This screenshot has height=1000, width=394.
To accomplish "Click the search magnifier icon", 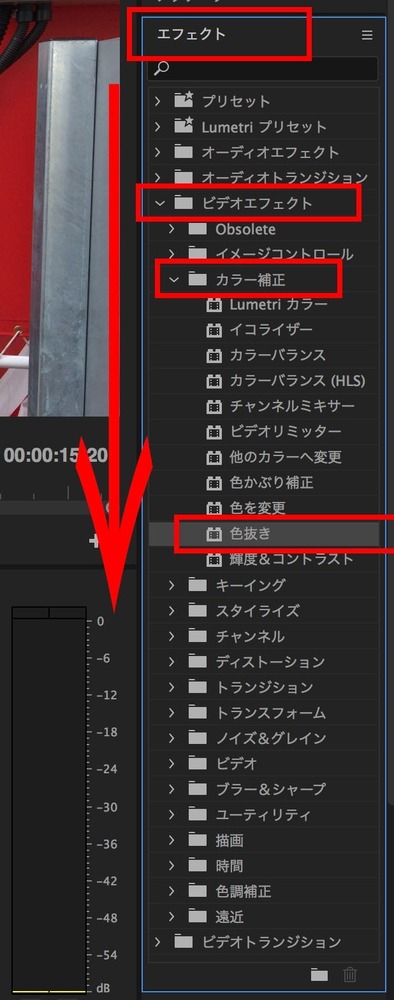I will tap(162, 68).
